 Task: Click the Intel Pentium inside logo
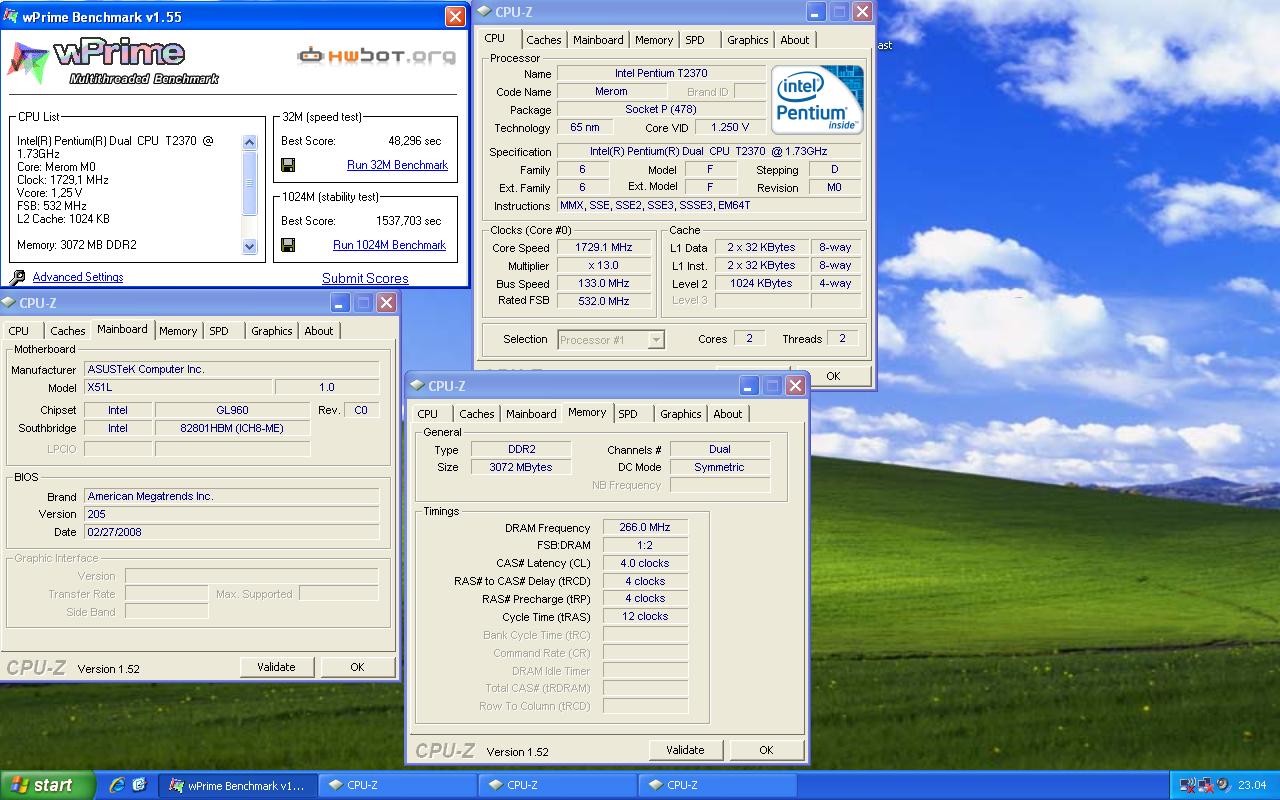point(817,100)
